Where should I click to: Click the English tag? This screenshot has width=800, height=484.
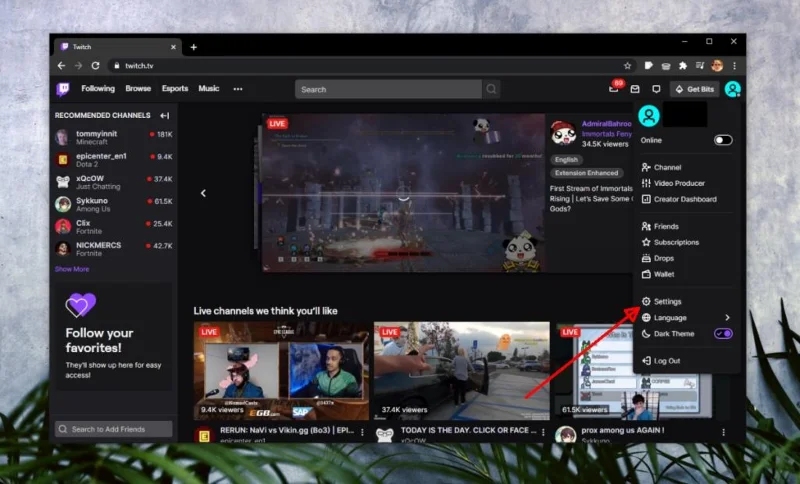566,160
